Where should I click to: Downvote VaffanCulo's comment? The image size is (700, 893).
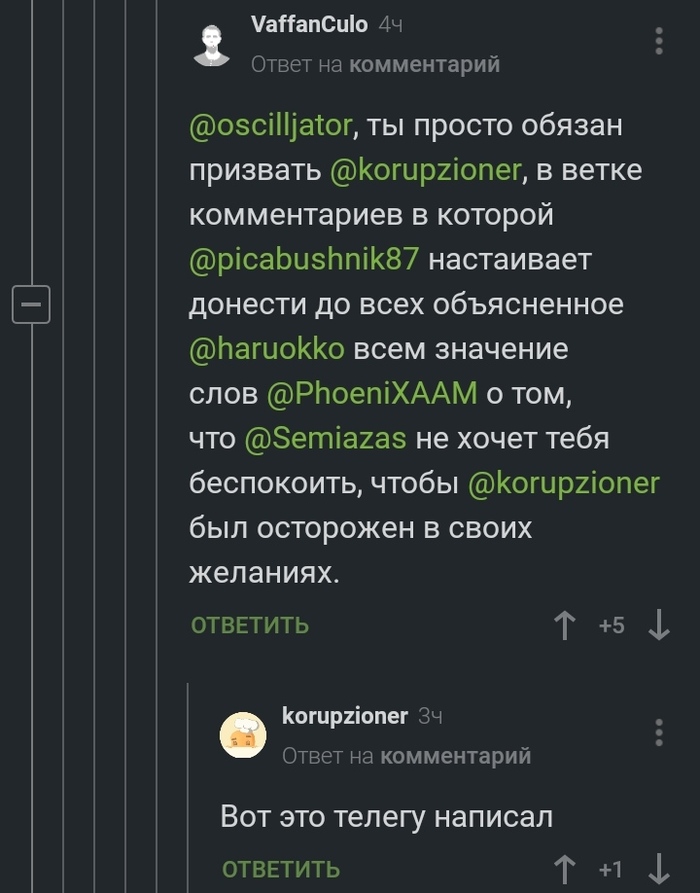(x=658, y=626)
